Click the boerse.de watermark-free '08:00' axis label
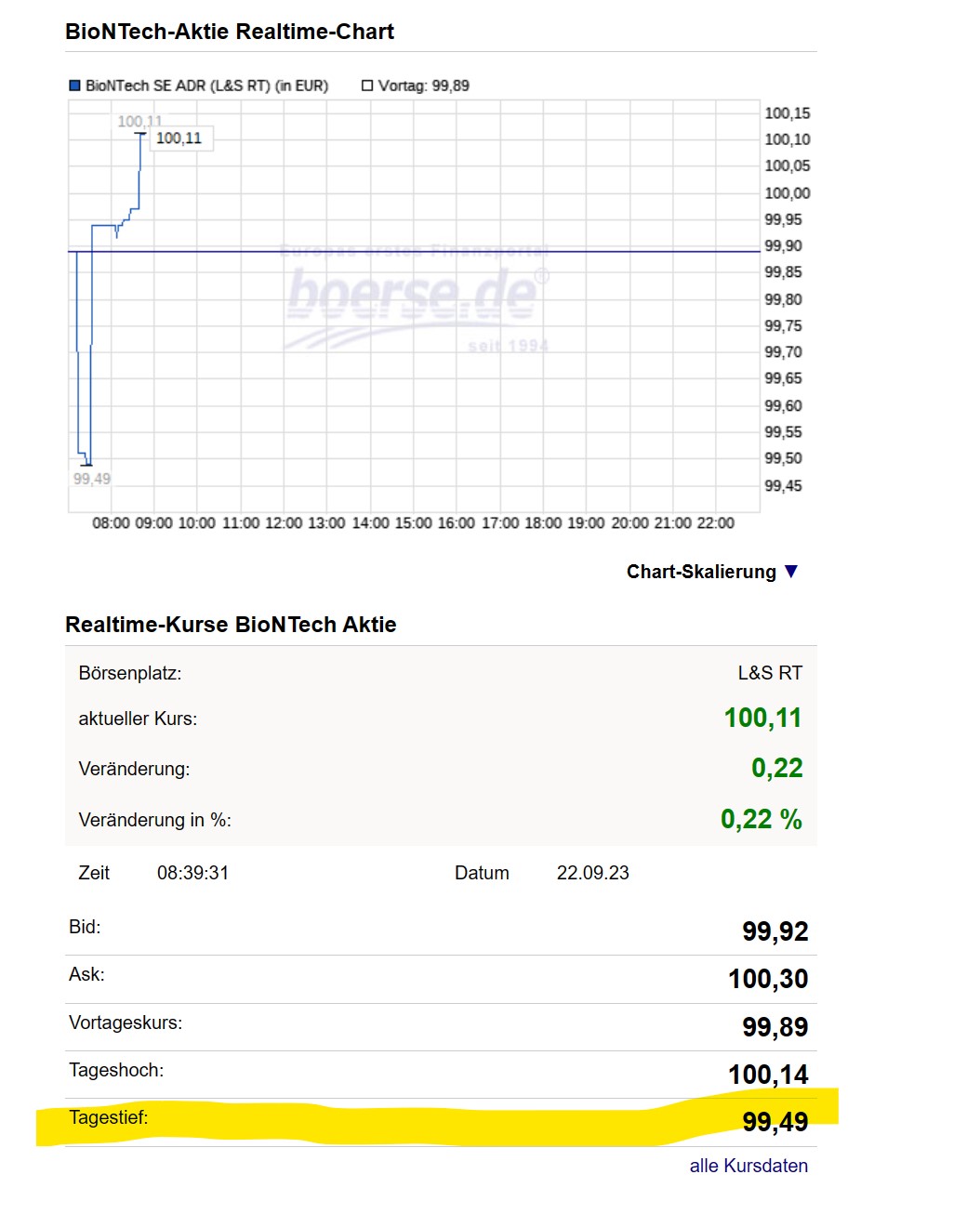The width and height of the screenshot is (980, 1214). (111, 523)
